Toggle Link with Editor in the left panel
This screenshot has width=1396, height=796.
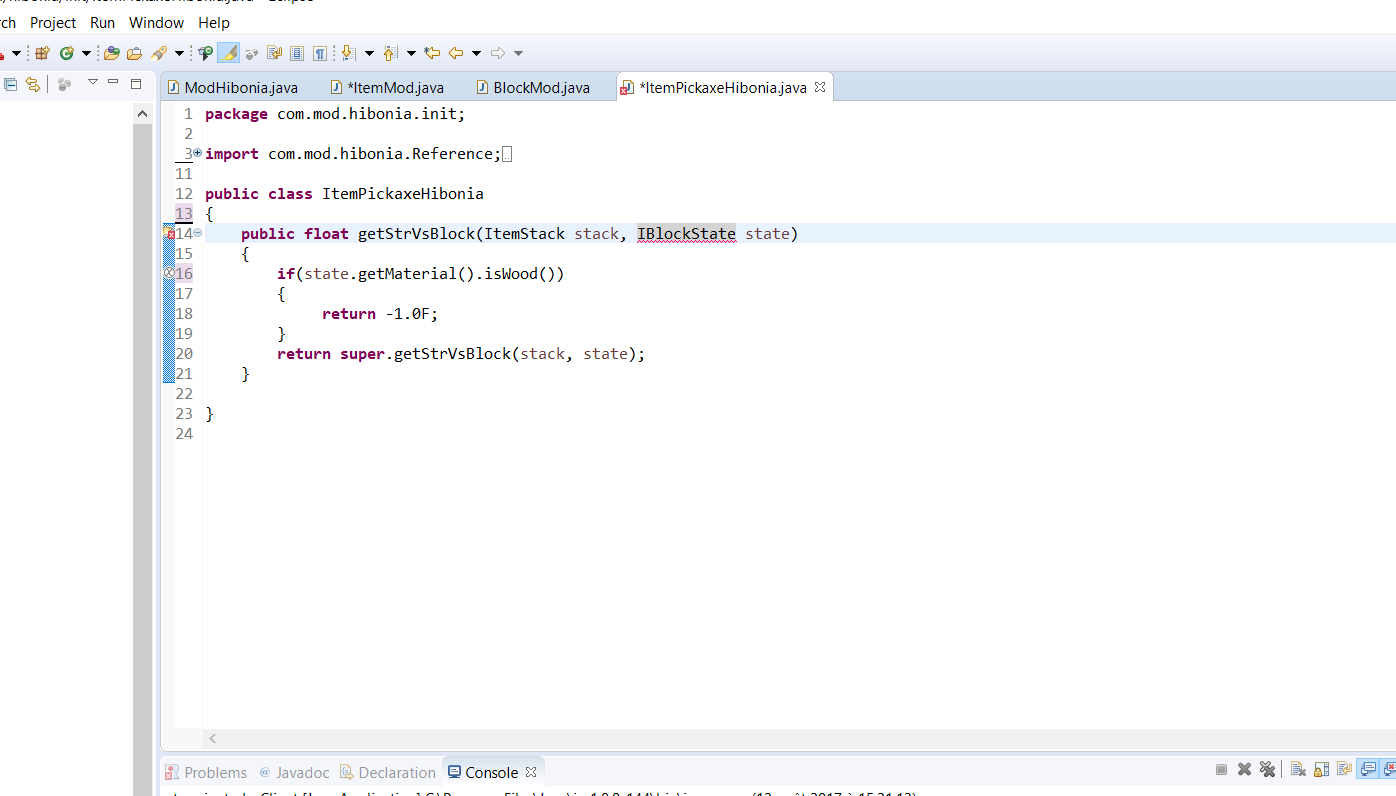33,84
